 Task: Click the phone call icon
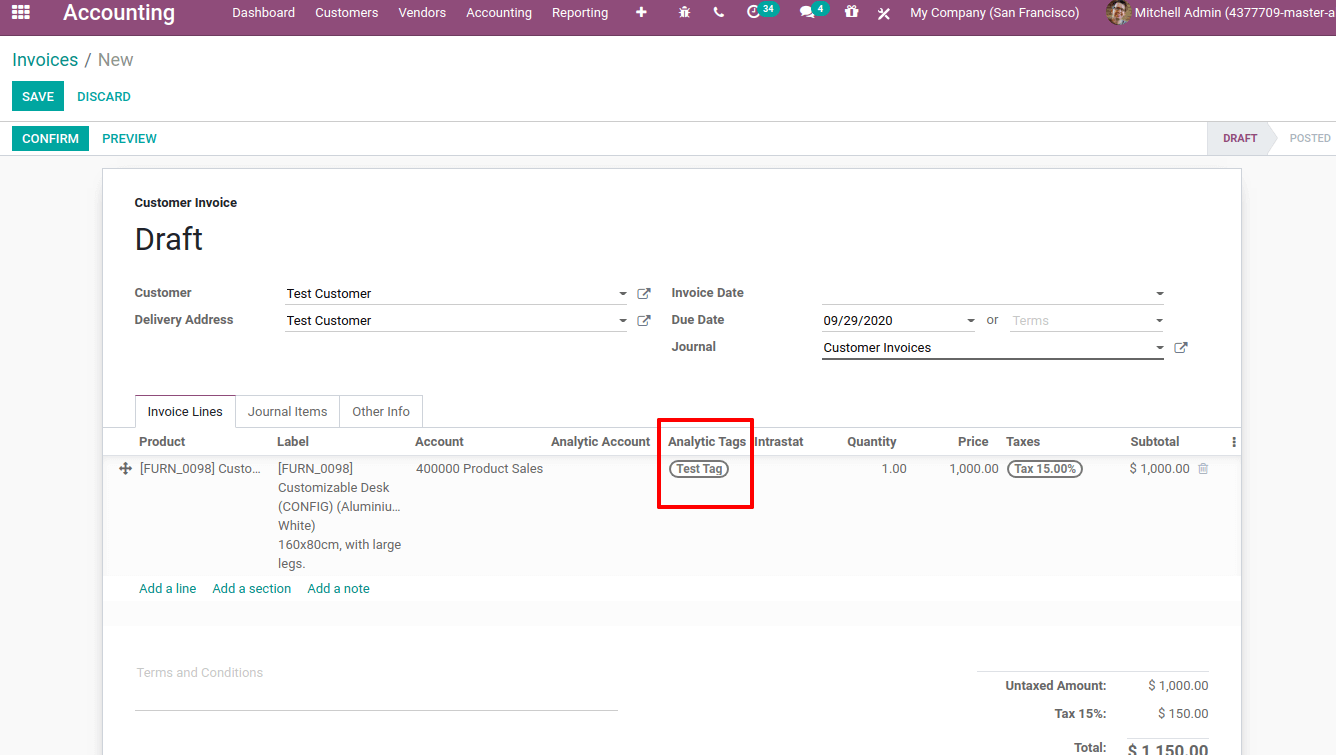(719, 13)
